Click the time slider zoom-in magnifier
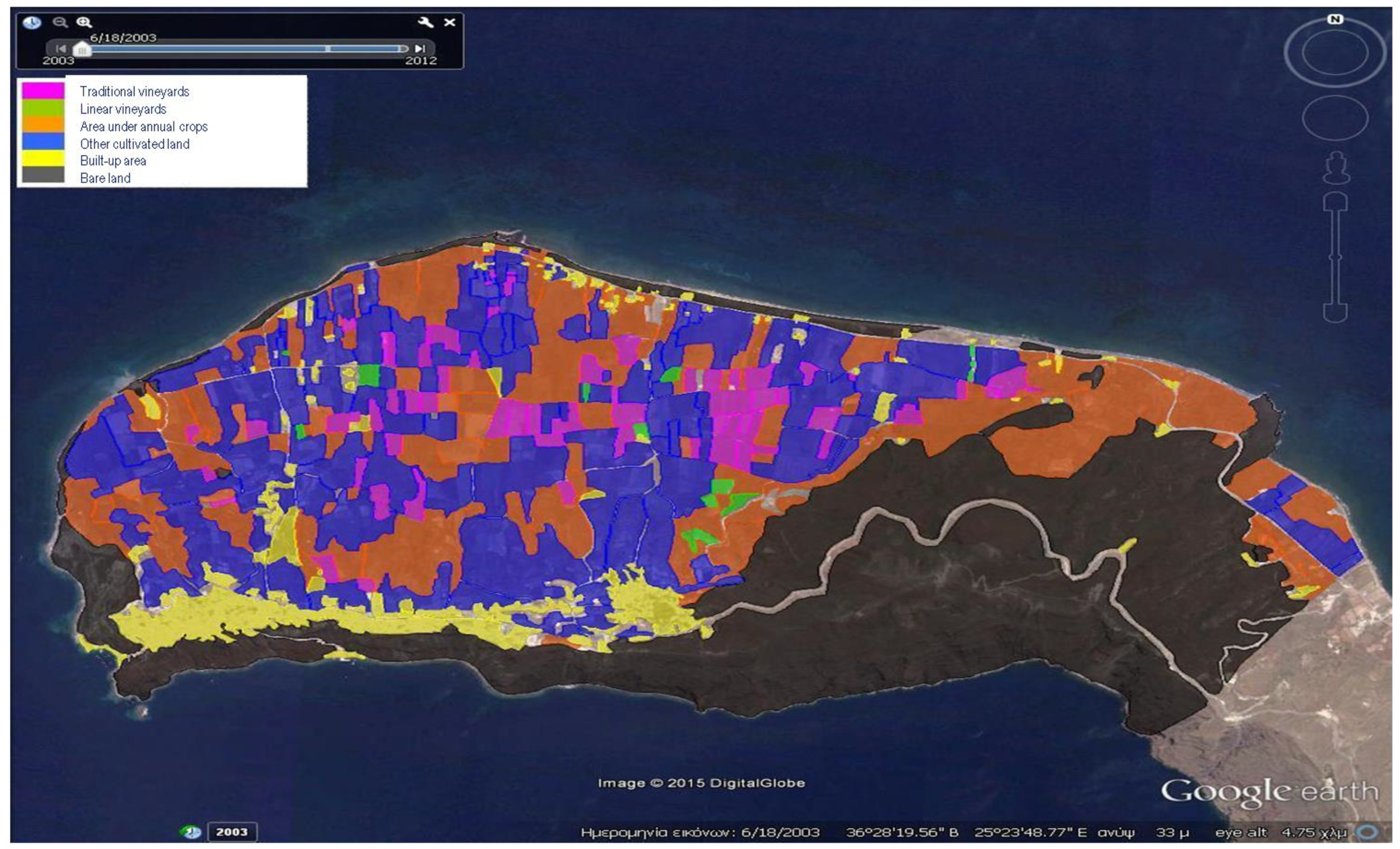The image size is (1400, 849). coord(85,22)
